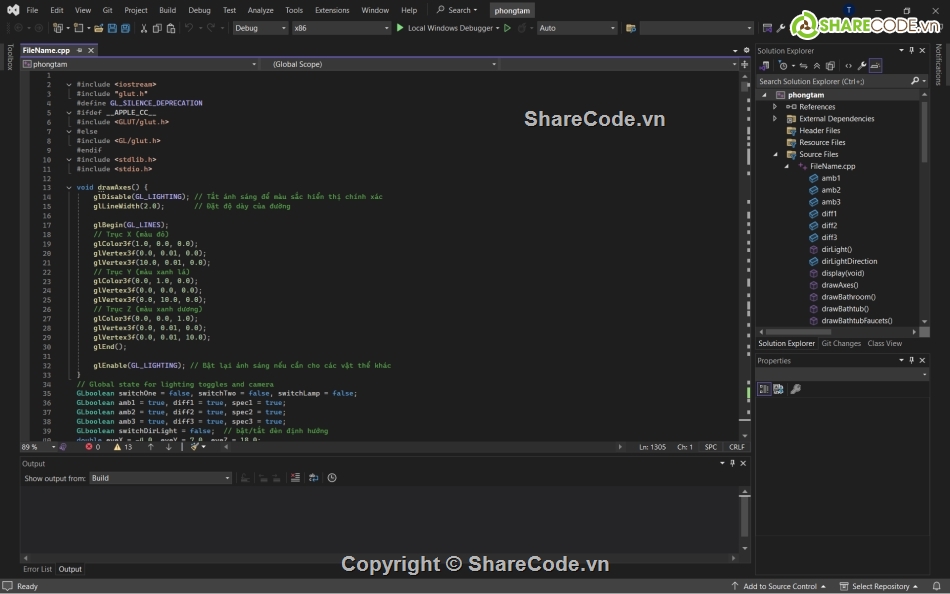This screenshot has width=950, height=594.
Task: Click the Properties panel Property Pages wrench
Action: click(796, 389)
